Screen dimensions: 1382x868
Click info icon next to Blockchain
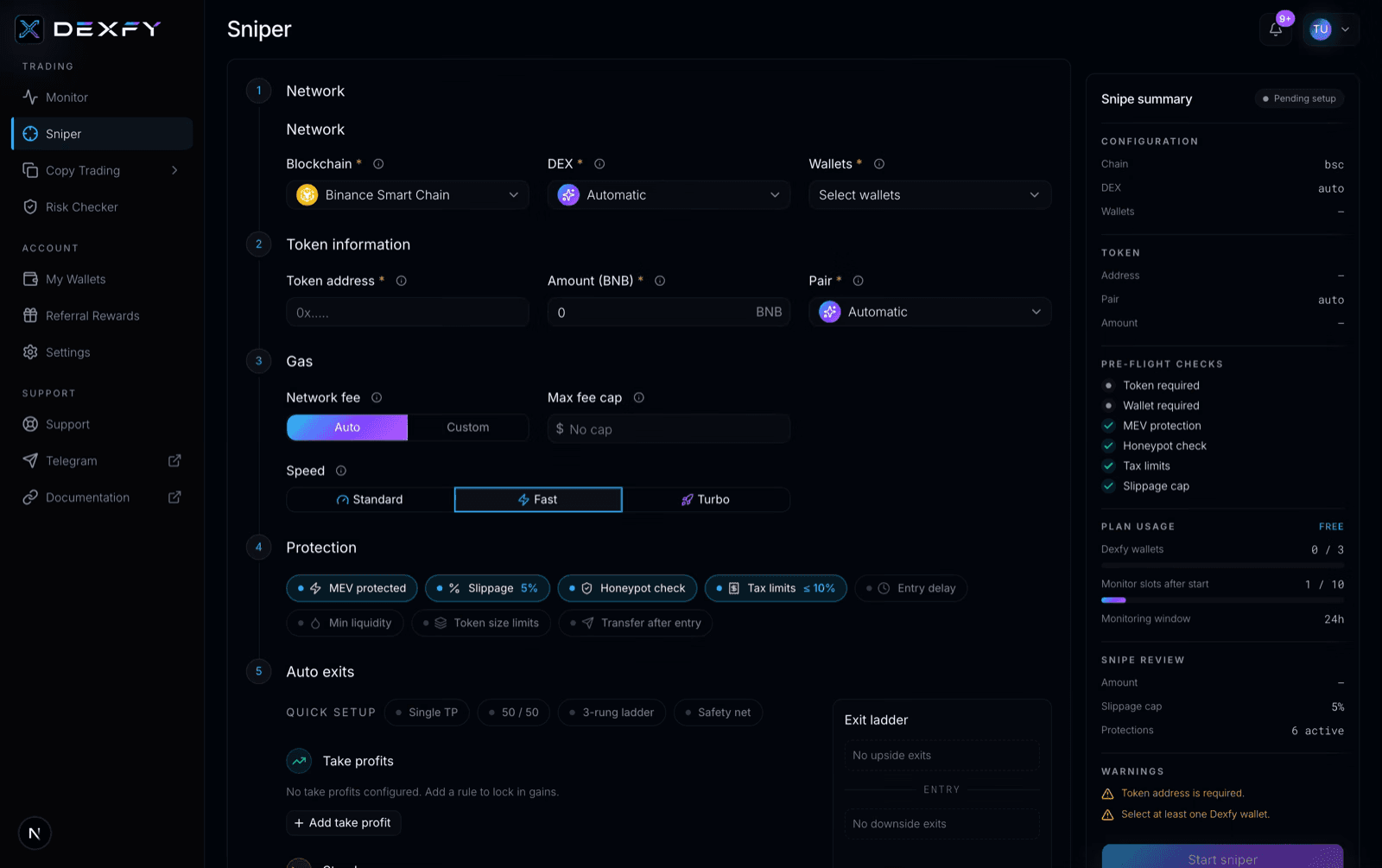pos(378,164)
